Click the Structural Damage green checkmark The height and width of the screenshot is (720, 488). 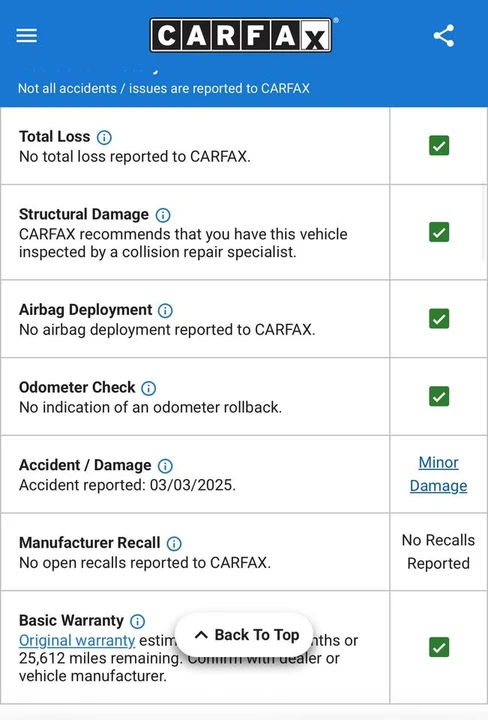point(439,232)
